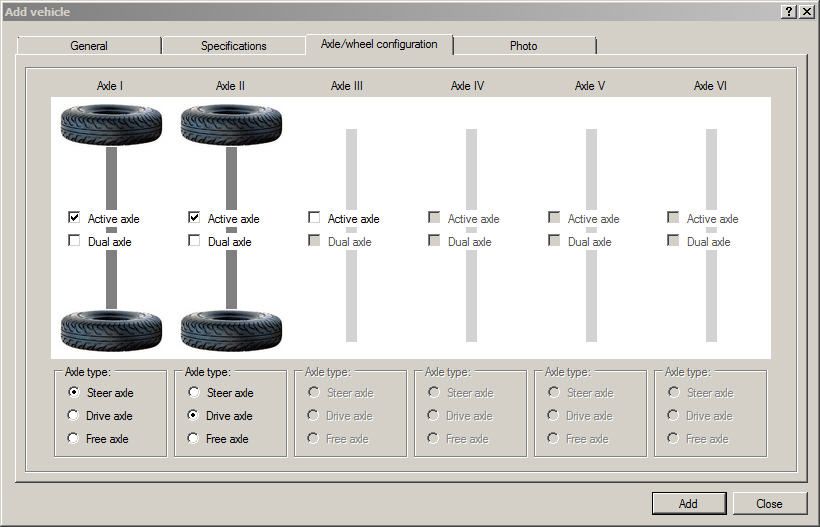Click the bottom tire of Axle I

pyautogui.click(x=111, y=330)
